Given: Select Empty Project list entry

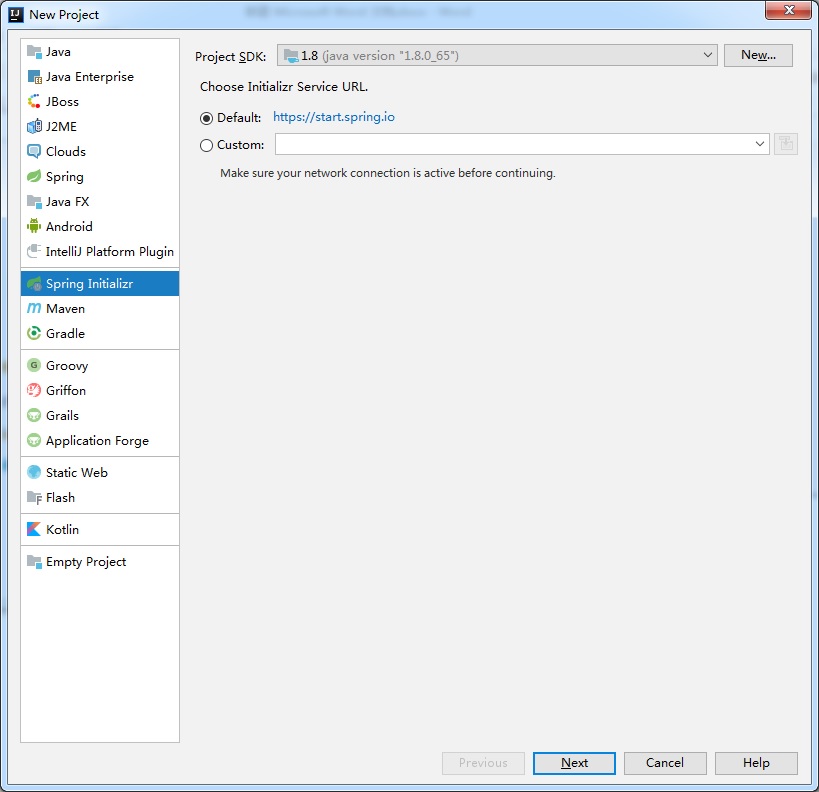Looking at the screenshot, I should coord(85,562).
